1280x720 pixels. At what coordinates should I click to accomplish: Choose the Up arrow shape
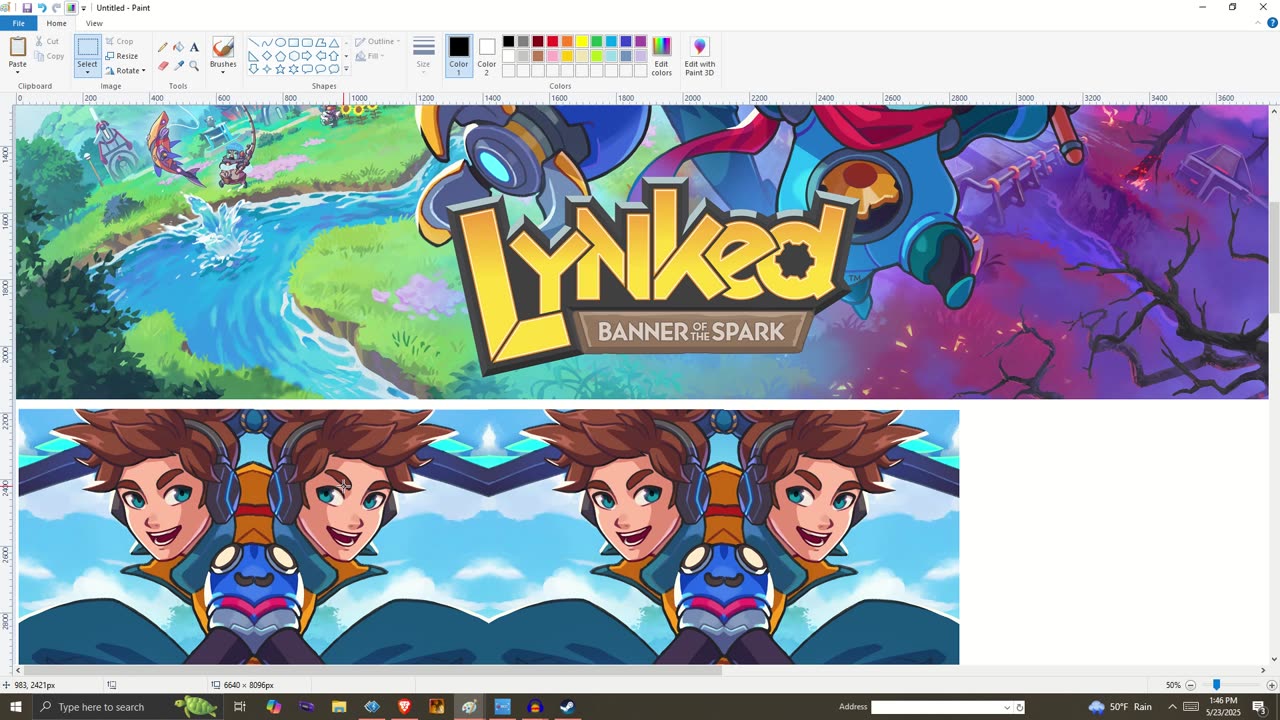pos(334,56)
